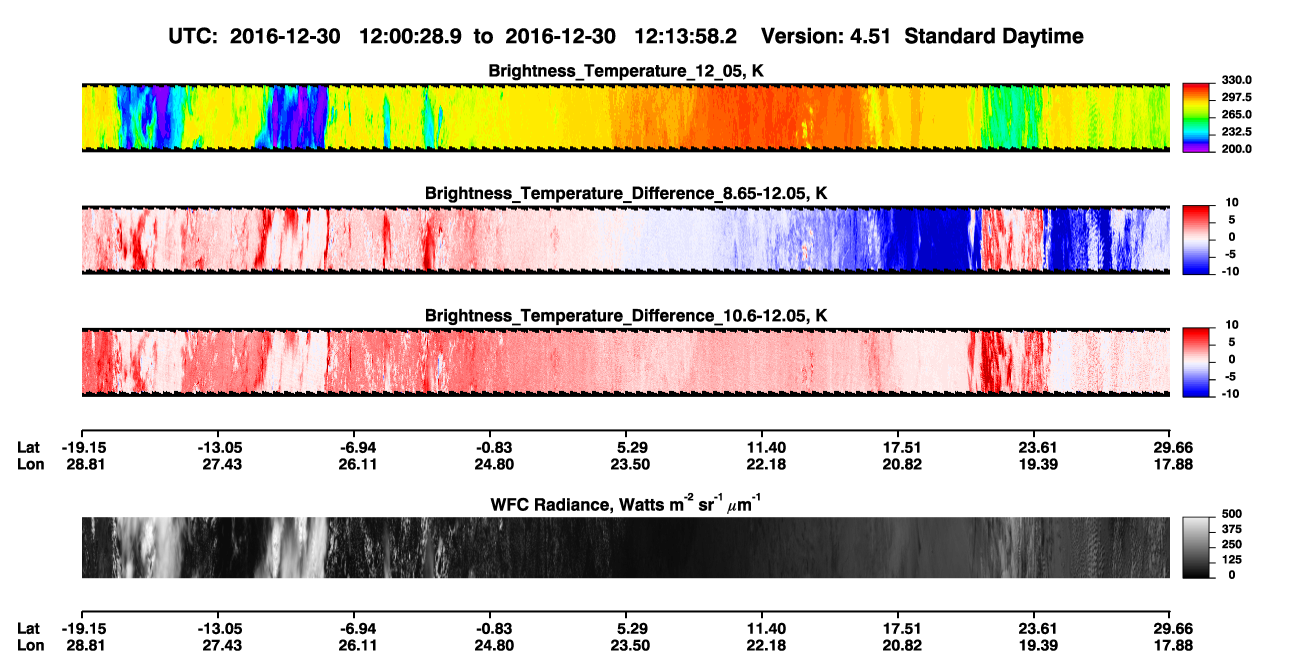Click Lat 11.40 under the 10.6-12.05 panel
The width and height of the screenshot is (1300, 667).
(761, 447)
